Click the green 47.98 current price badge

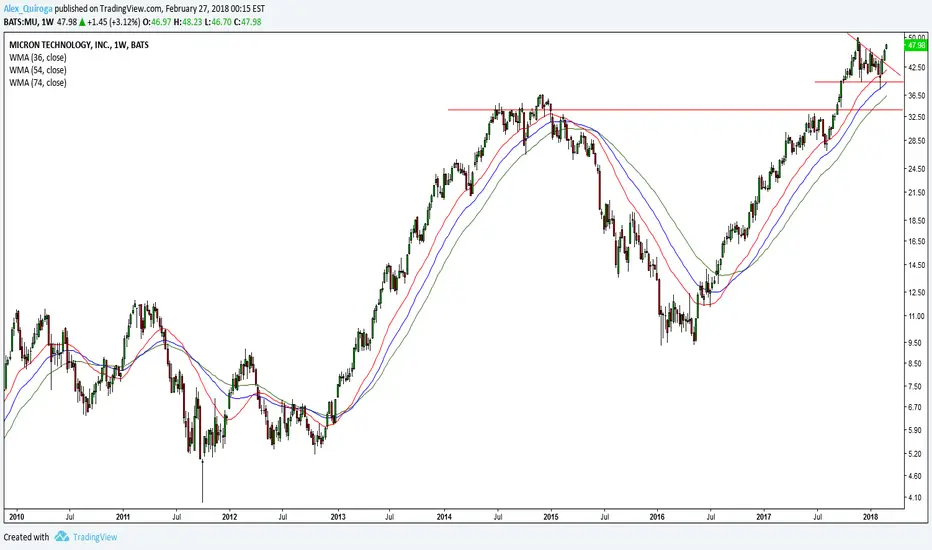(x=916, y=45)
